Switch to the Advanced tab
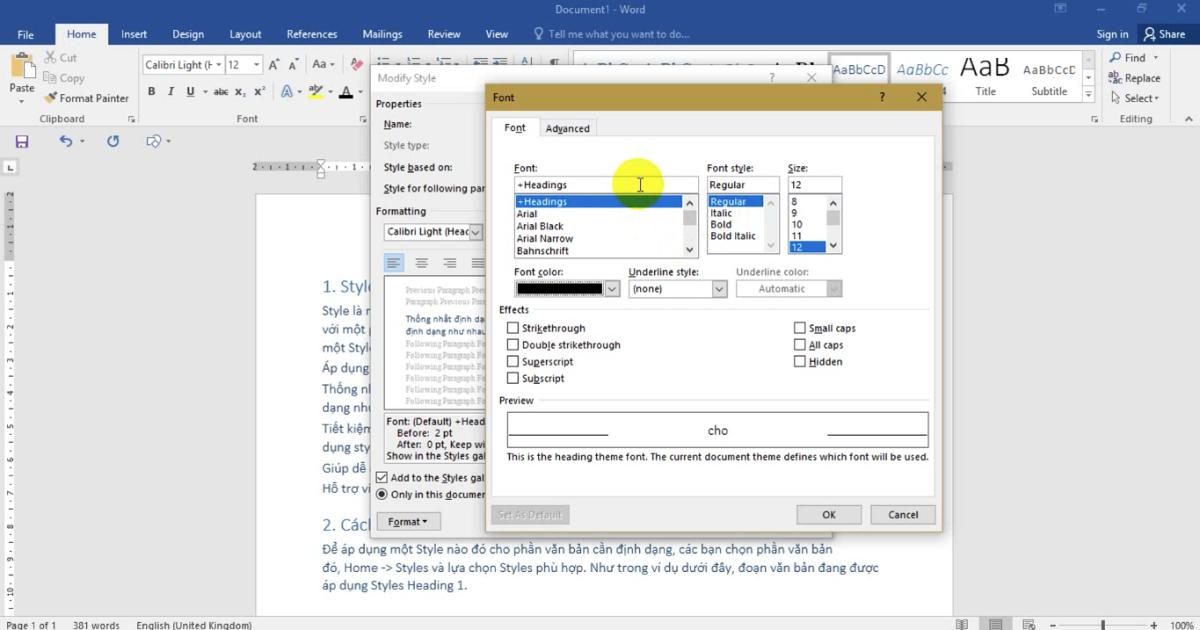Screen dimensions: 1200x630 pos(567,129)
